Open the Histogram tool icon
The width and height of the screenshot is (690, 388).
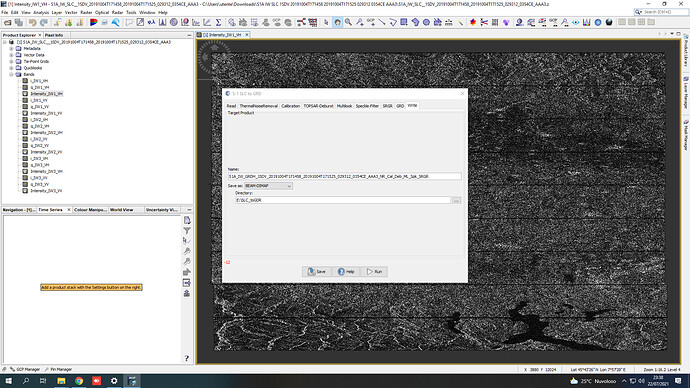coord(162,22)
